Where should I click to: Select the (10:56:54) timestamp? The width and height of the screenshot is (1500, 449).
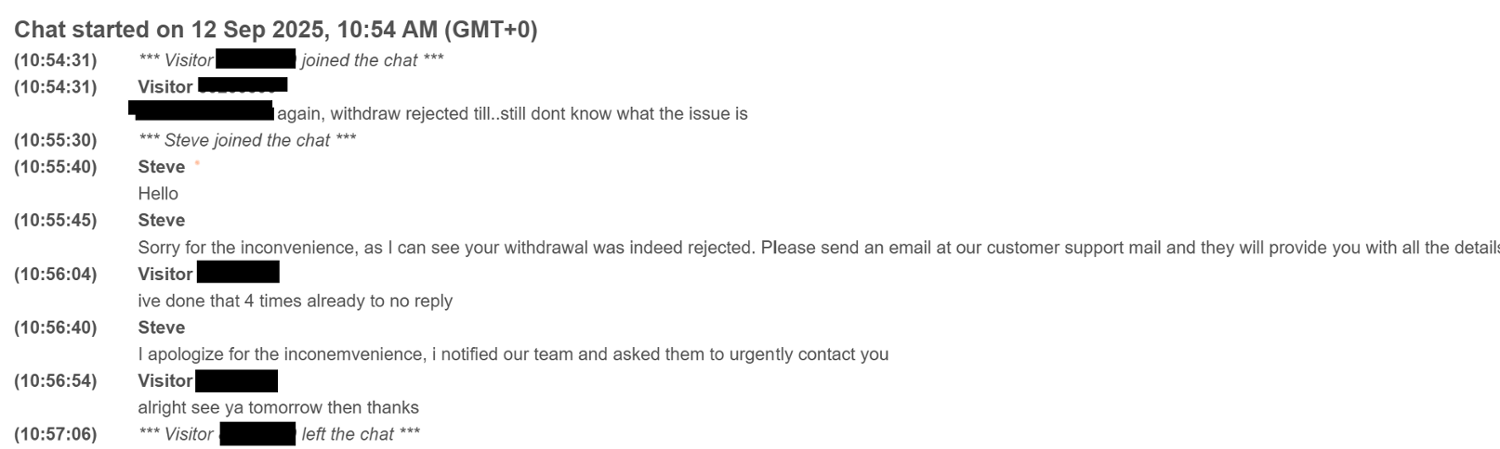pos(56,381)
